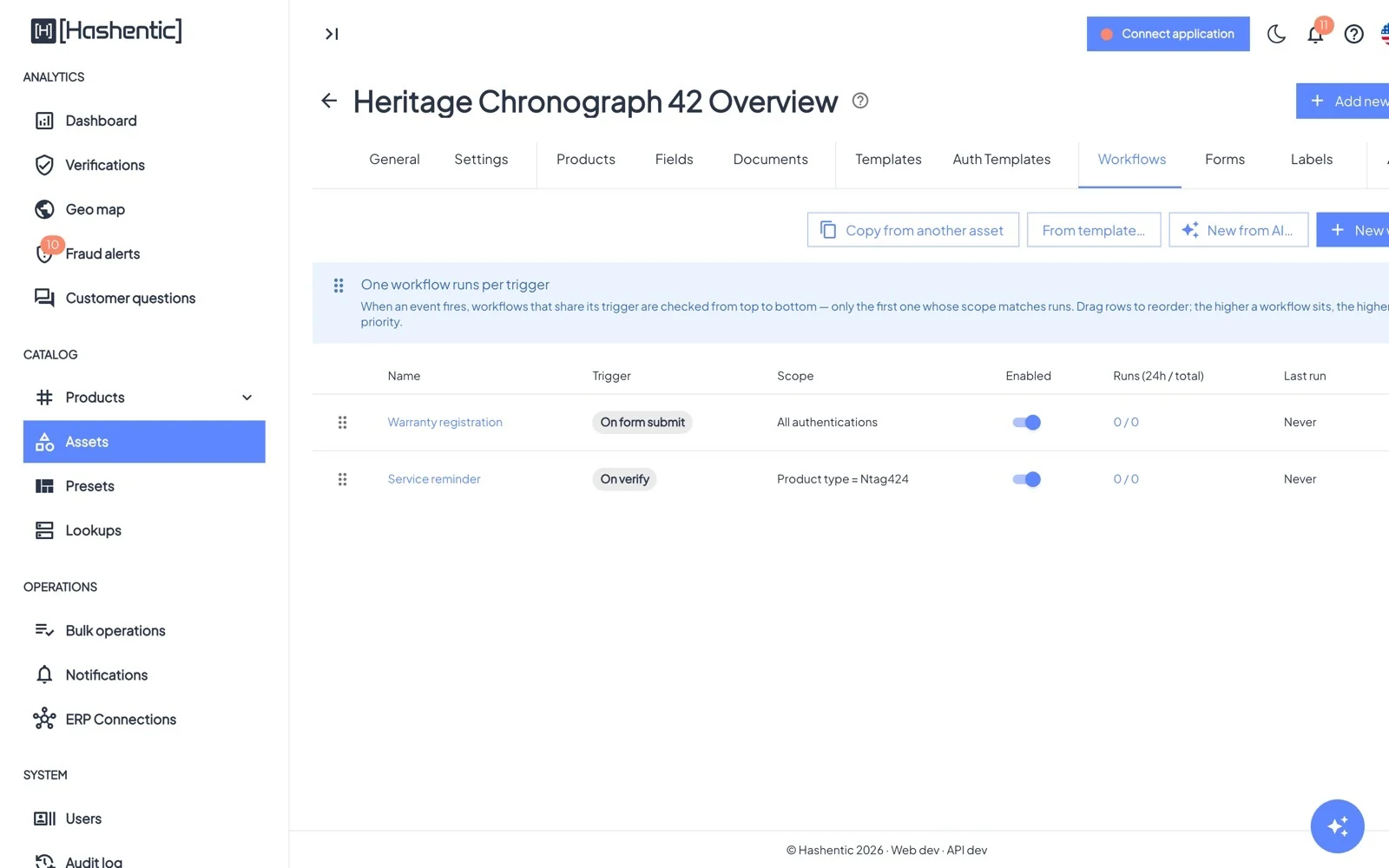This screenshot has height=868, width=1389.
Task: Open notifications bell in top bar
Action: 1315,34
